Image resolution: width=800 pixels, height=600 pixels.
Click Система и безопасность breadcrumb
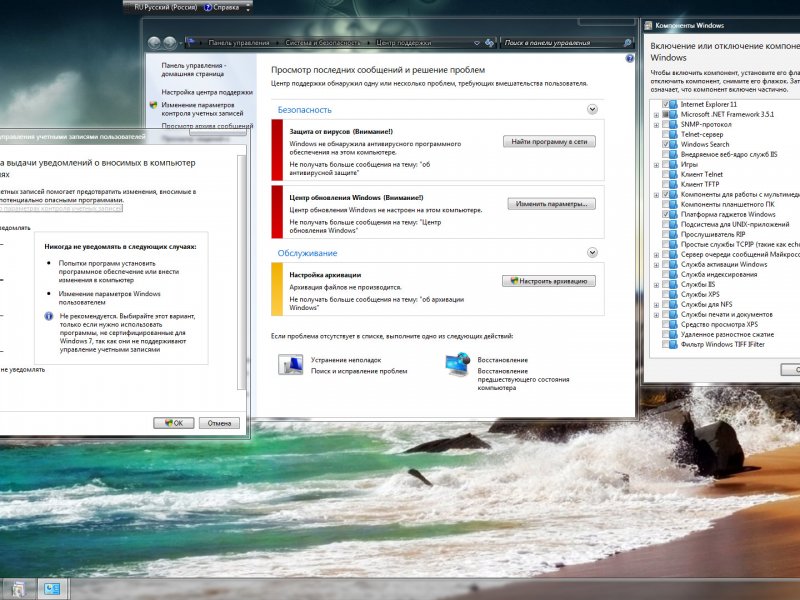[x=322, y=43]
